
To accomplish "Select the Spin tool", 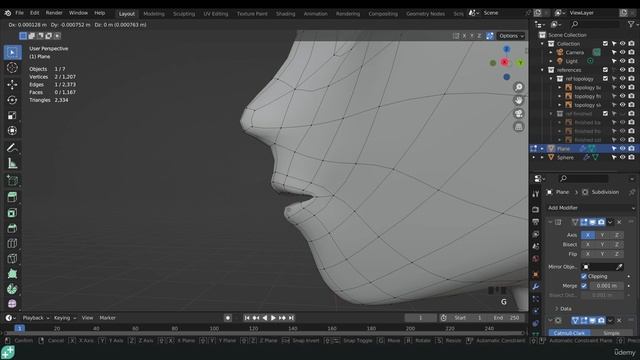I will [x=12, y=289].
